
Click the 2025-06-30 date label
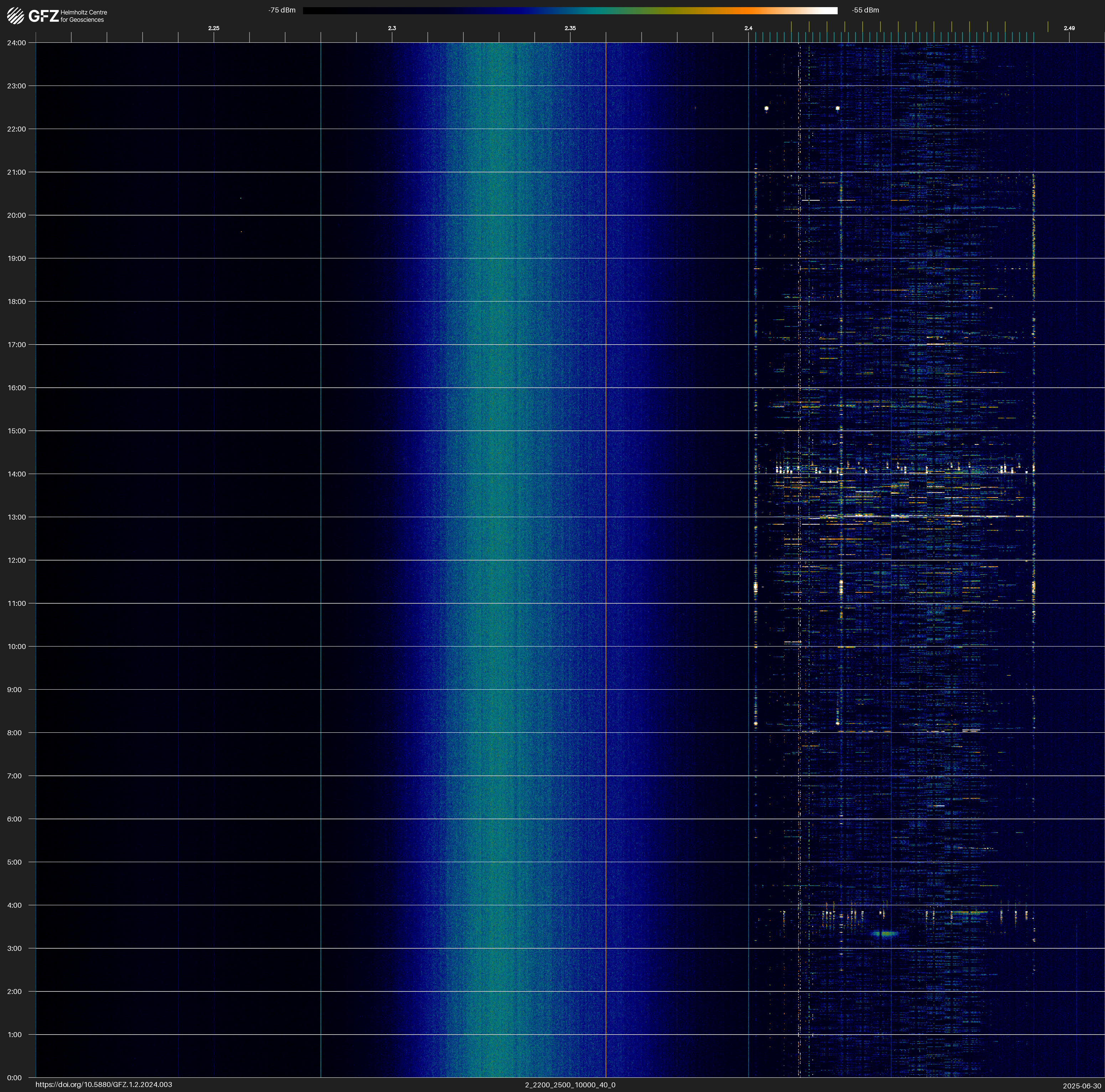(1081, 1086)
